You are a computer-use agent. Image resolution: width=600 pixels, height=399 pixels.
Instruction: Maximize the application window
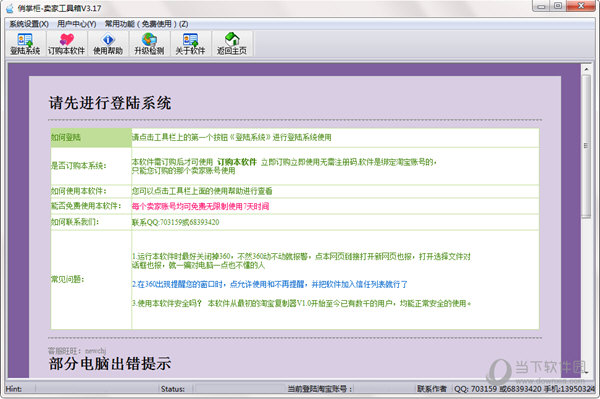[x=558, y=6]
